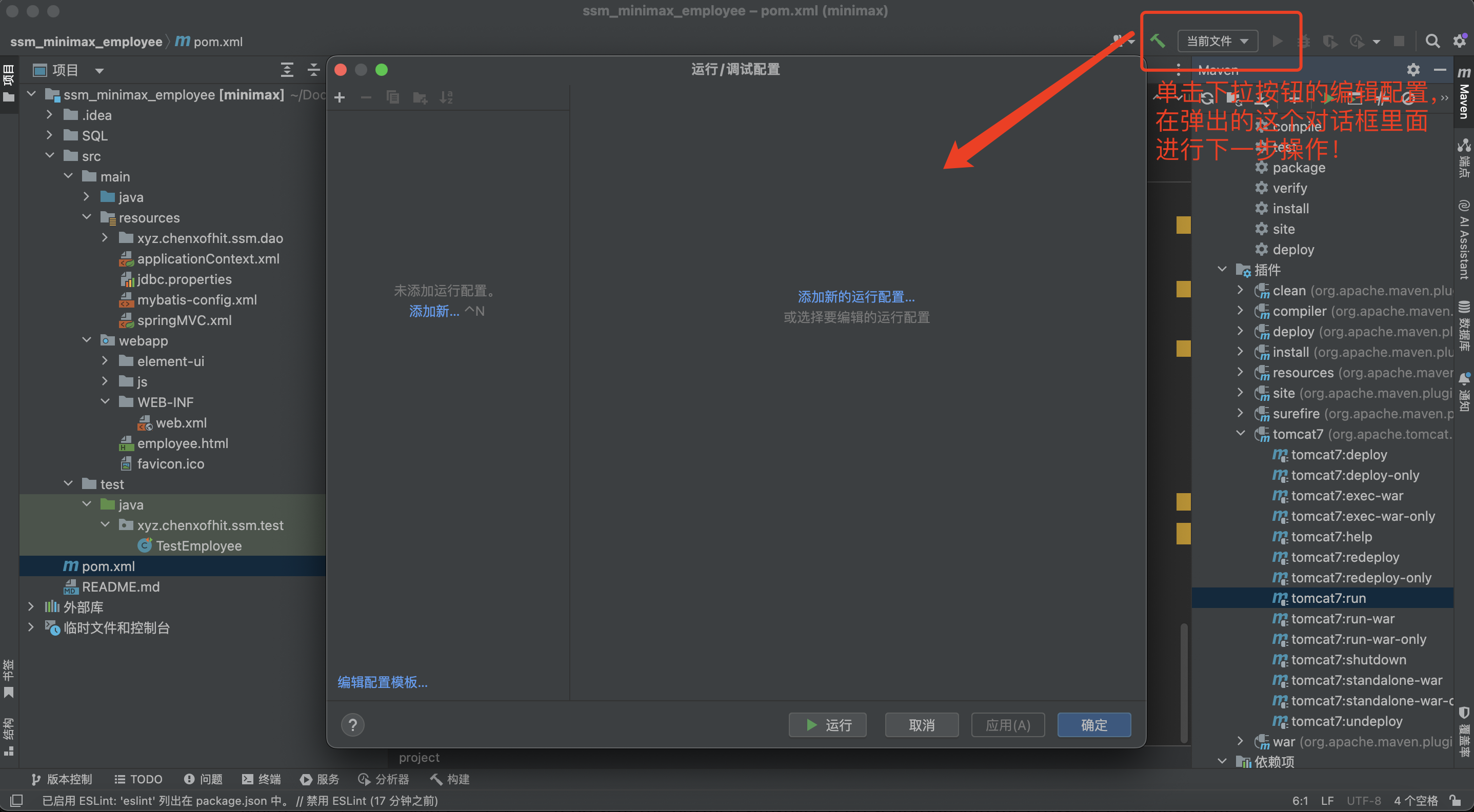Select tomcat7:run-war Maven goal

tap(1342, 619)
